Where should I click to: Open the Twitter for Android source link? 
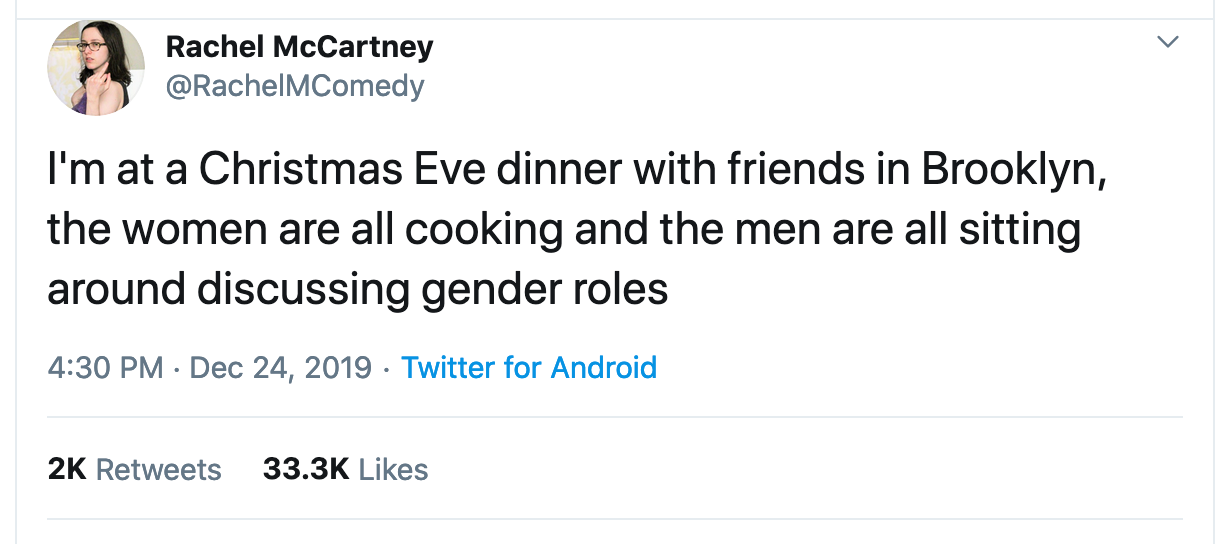(x=529, y=368)
